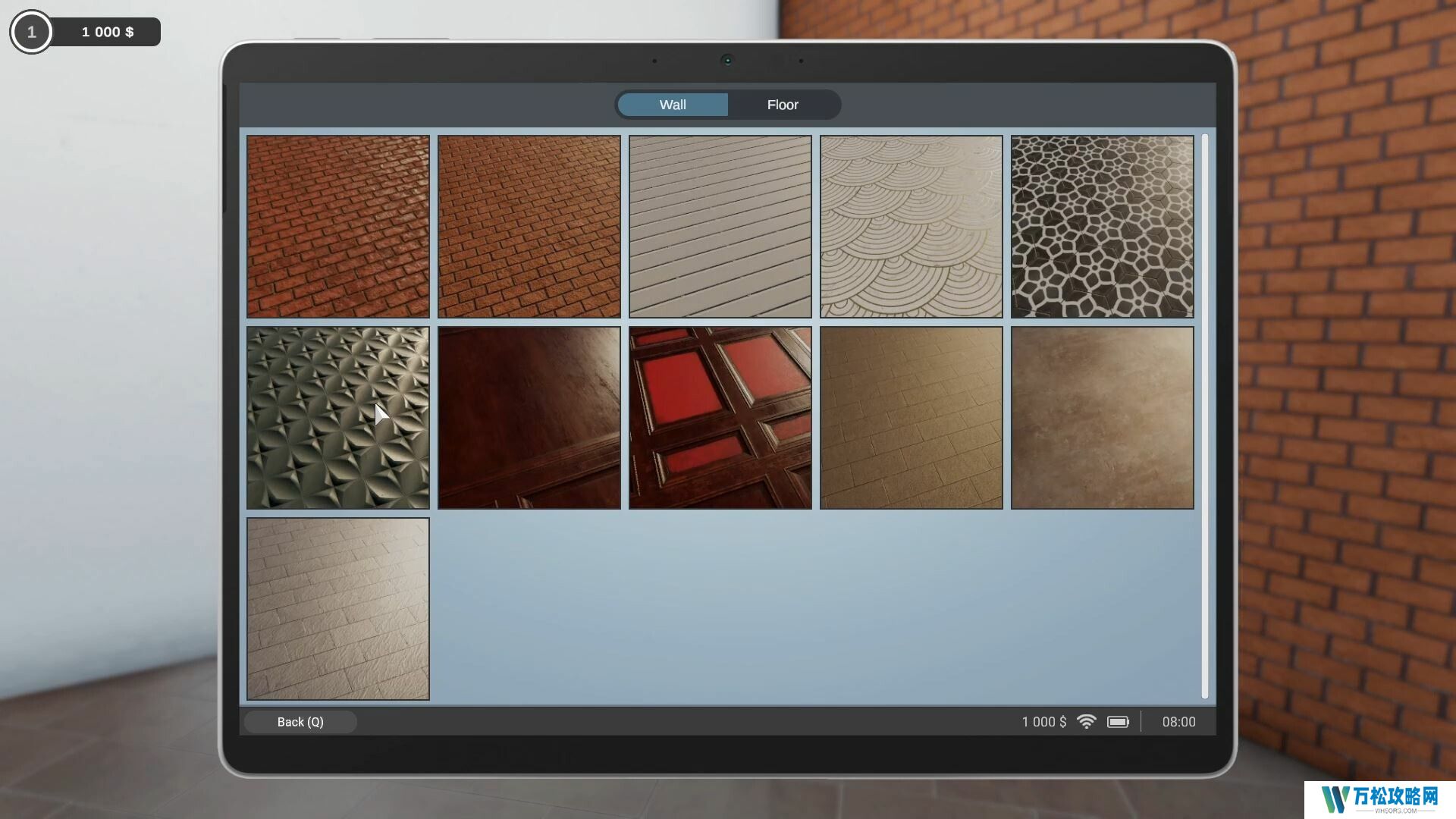The width and height of the screenshot is (1456, 819).
Task: Choose the light beige brick tile texture
Action: click(338, 609)
